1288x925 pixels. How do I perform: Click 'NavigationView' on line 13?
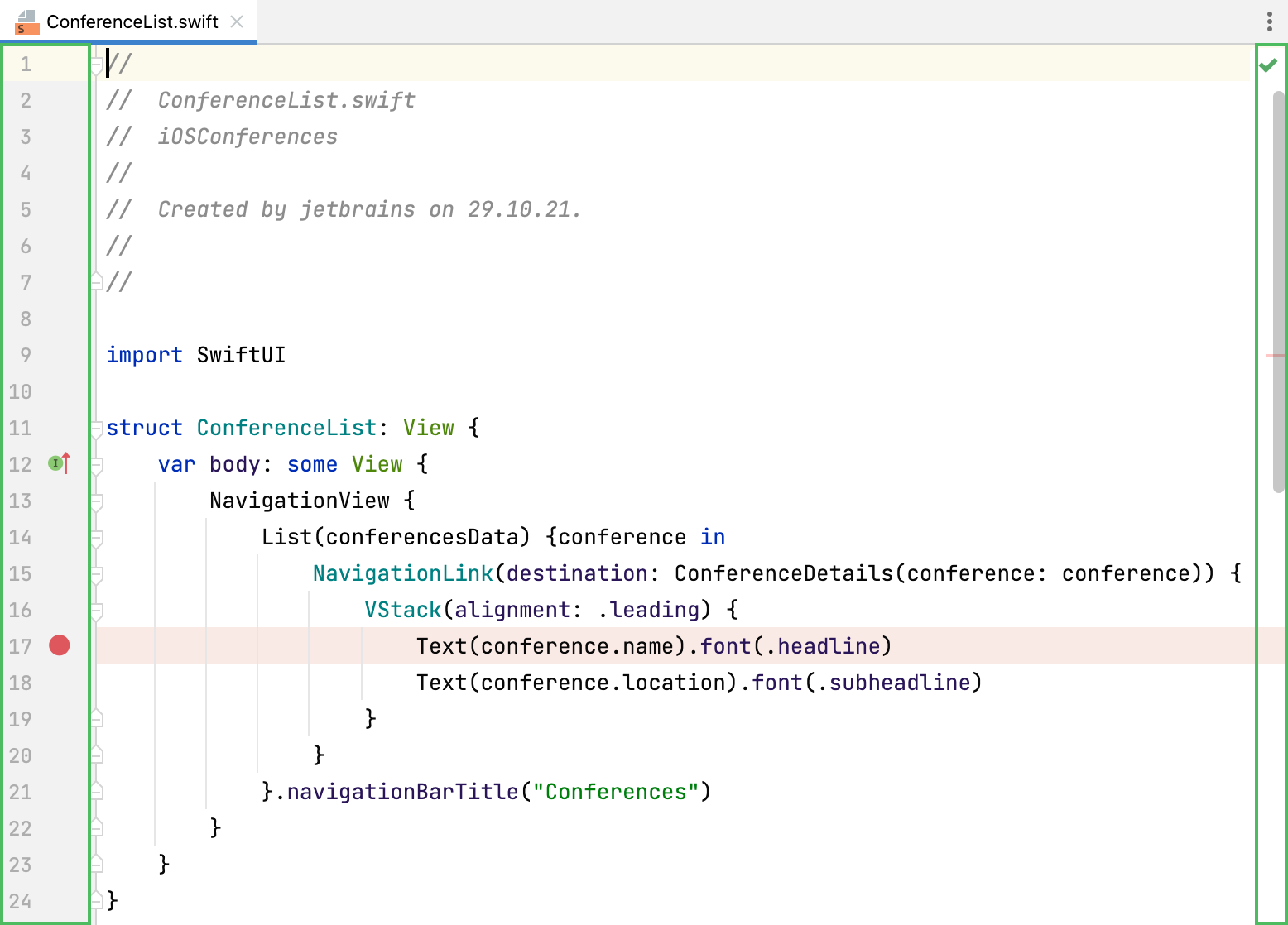(300, 501)
